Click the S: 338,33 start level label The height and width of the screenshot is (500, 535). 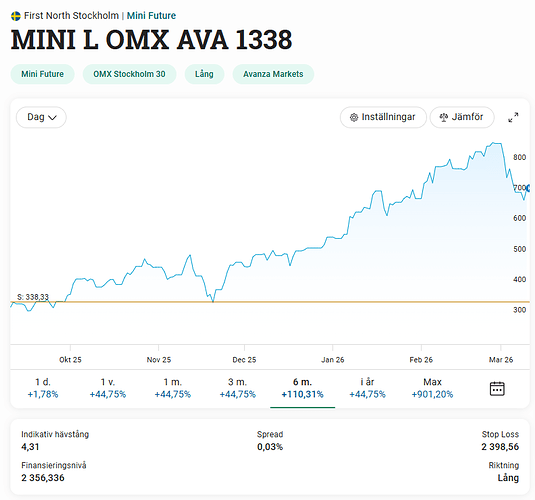[33, 297]
